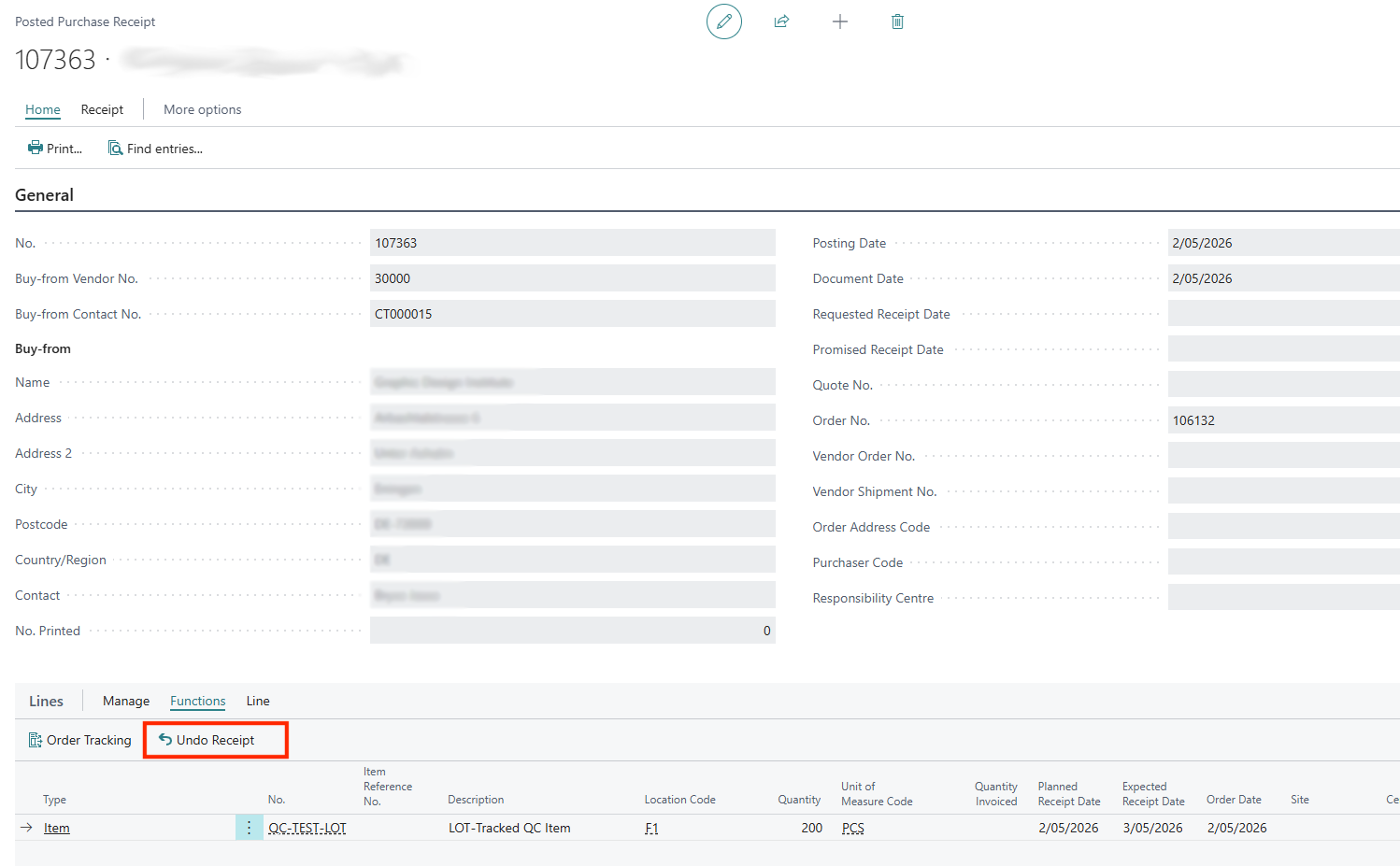This screenshot has width=1400, height=866.
Task: Click the pencil edit icon
Action: 723,21
